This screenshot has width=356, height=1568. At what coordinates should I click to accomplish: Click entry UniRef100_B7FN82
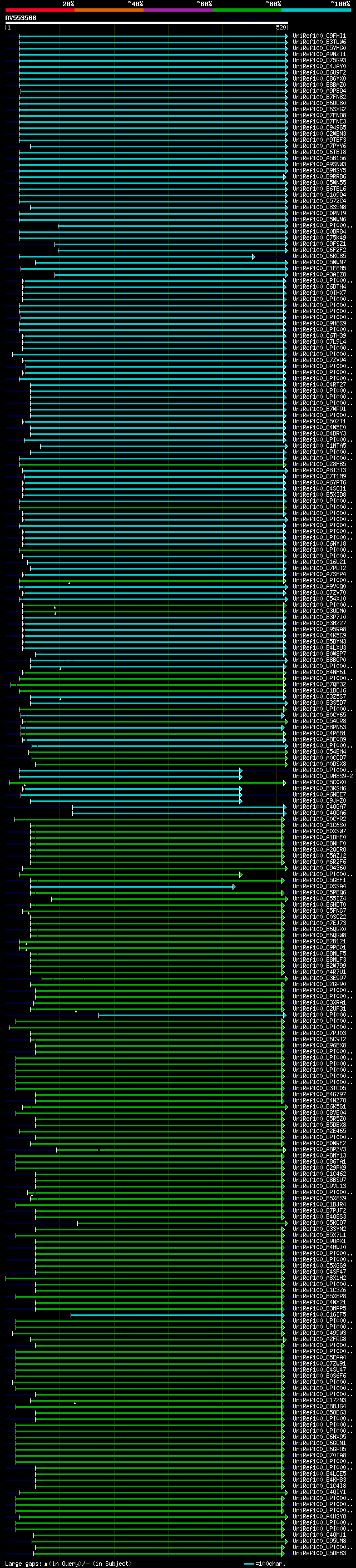click(319, 97)
